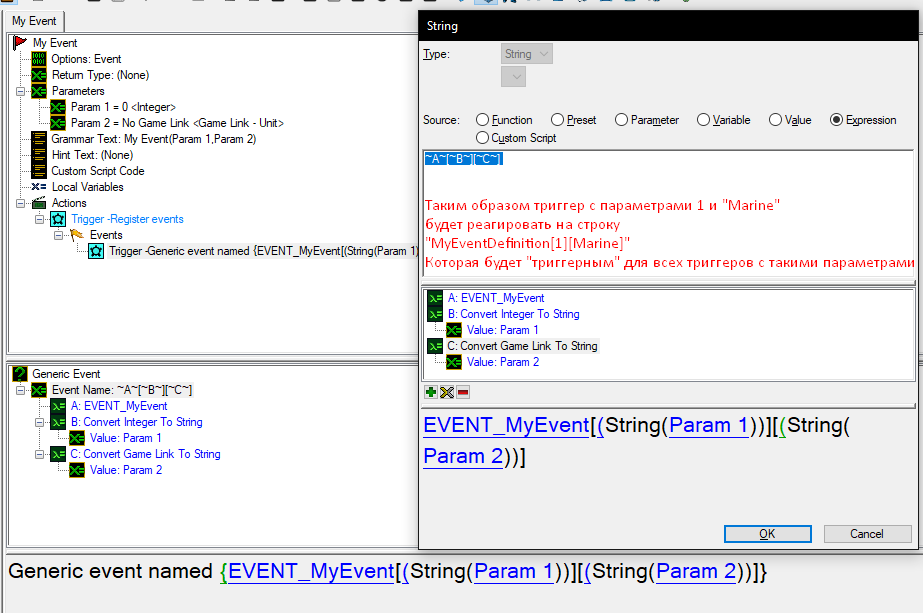This screenshot has width=923, height=613.
Task: Collapse the Parameters tree node
Action: (20, 91)
